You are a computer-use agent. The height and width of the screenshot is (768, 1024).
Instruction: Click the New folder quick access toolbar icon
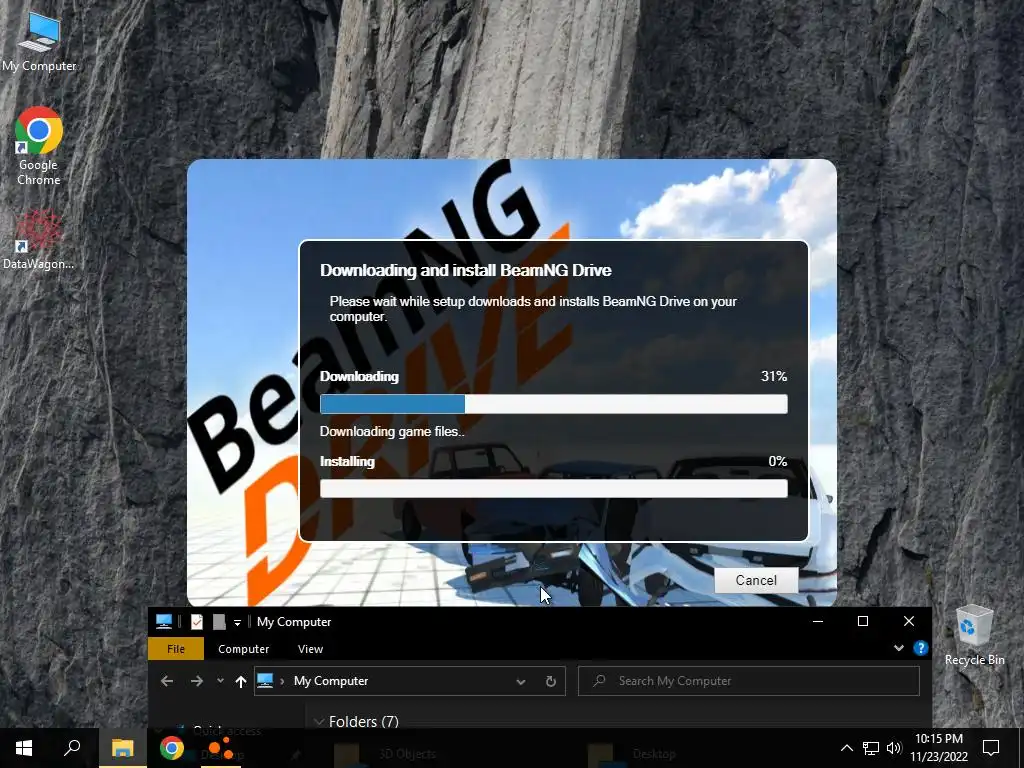(x=219, y=622)
